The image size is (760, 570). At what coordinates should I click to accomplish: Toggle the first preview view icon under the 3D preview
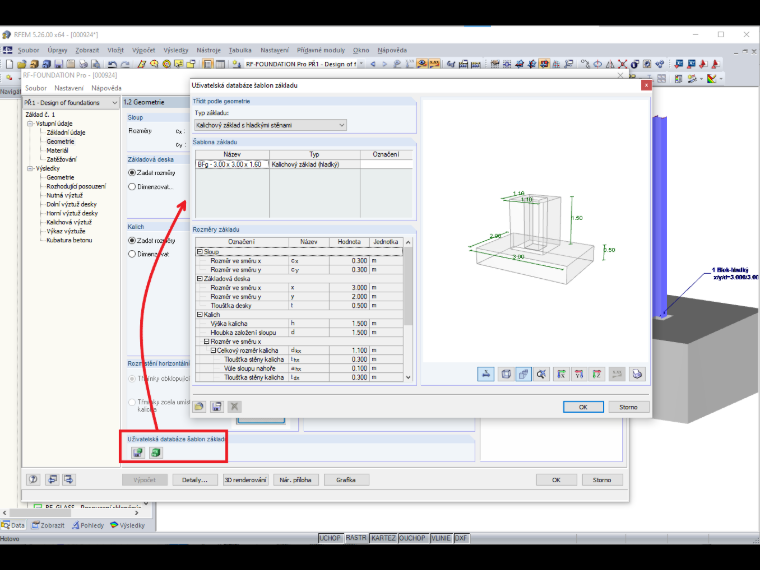486,374
